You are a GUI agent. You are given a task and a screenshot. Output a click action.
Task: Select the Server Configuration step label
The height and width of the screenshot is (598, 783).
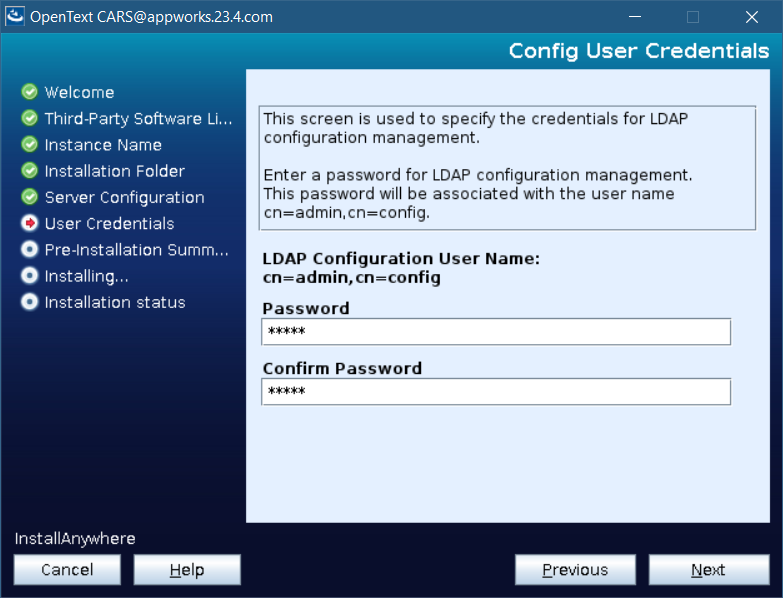click(124, 198)
